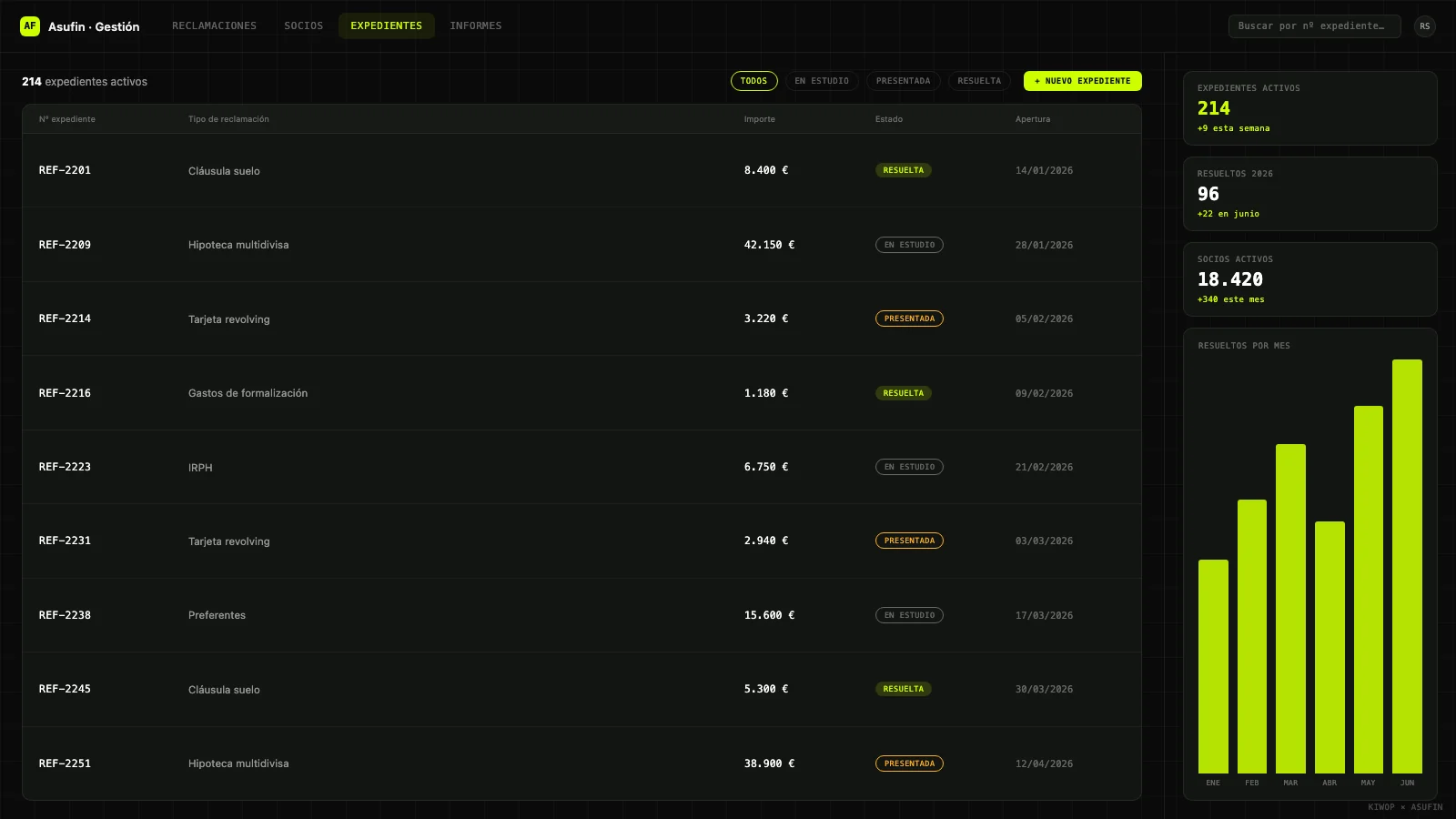The width and height of the screenshot is (1456, 819).
Task: Sort by Importe column header
Action: tap(760, 119)
